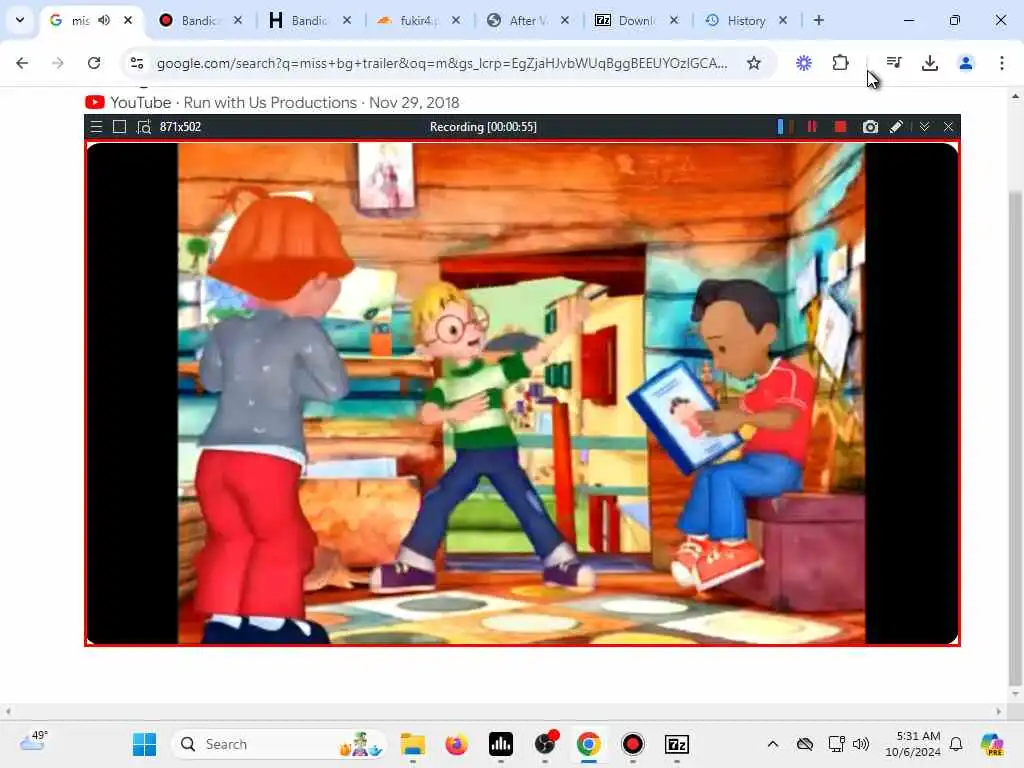Image resolution: width=1024 pixels, height=768 pixels.
Task: Show hidden system tray icons chevron
Action: click(773, 744)
